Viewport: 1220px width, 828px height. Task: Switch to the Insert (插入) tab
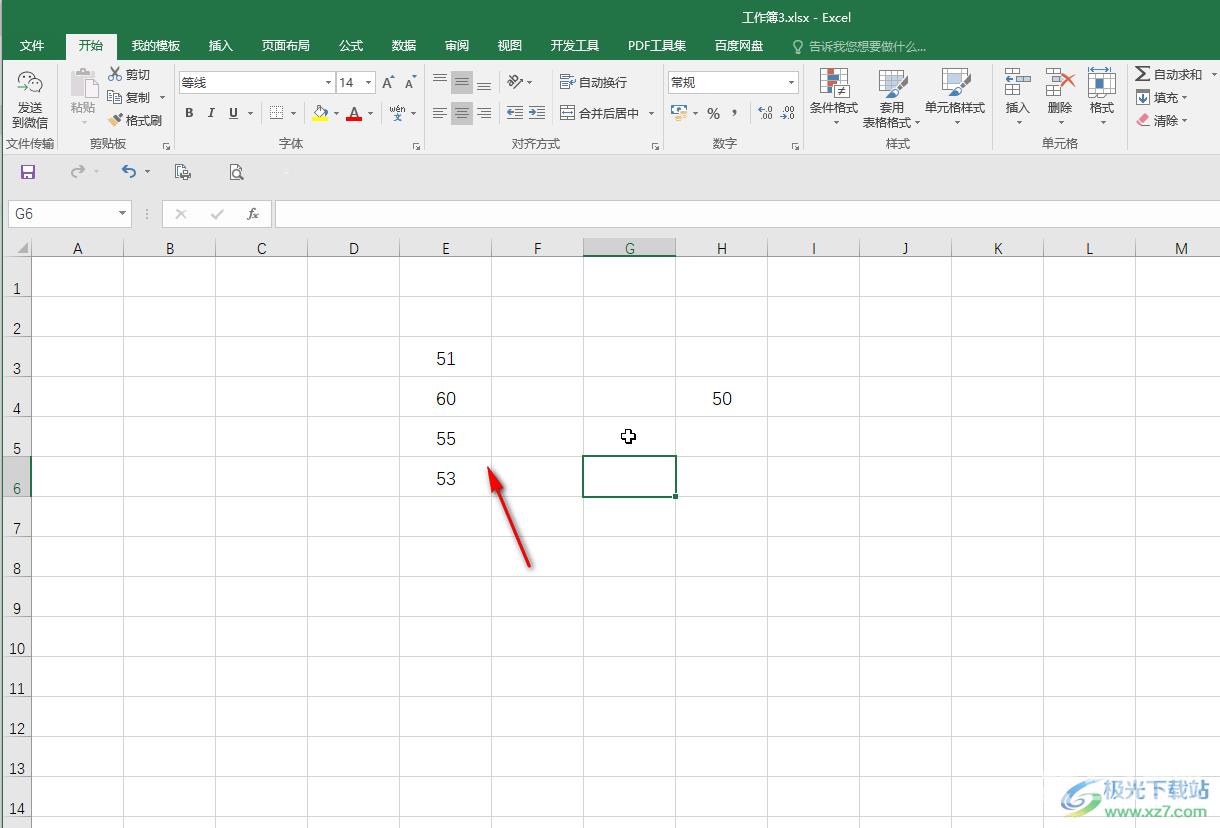pos(221,46)
